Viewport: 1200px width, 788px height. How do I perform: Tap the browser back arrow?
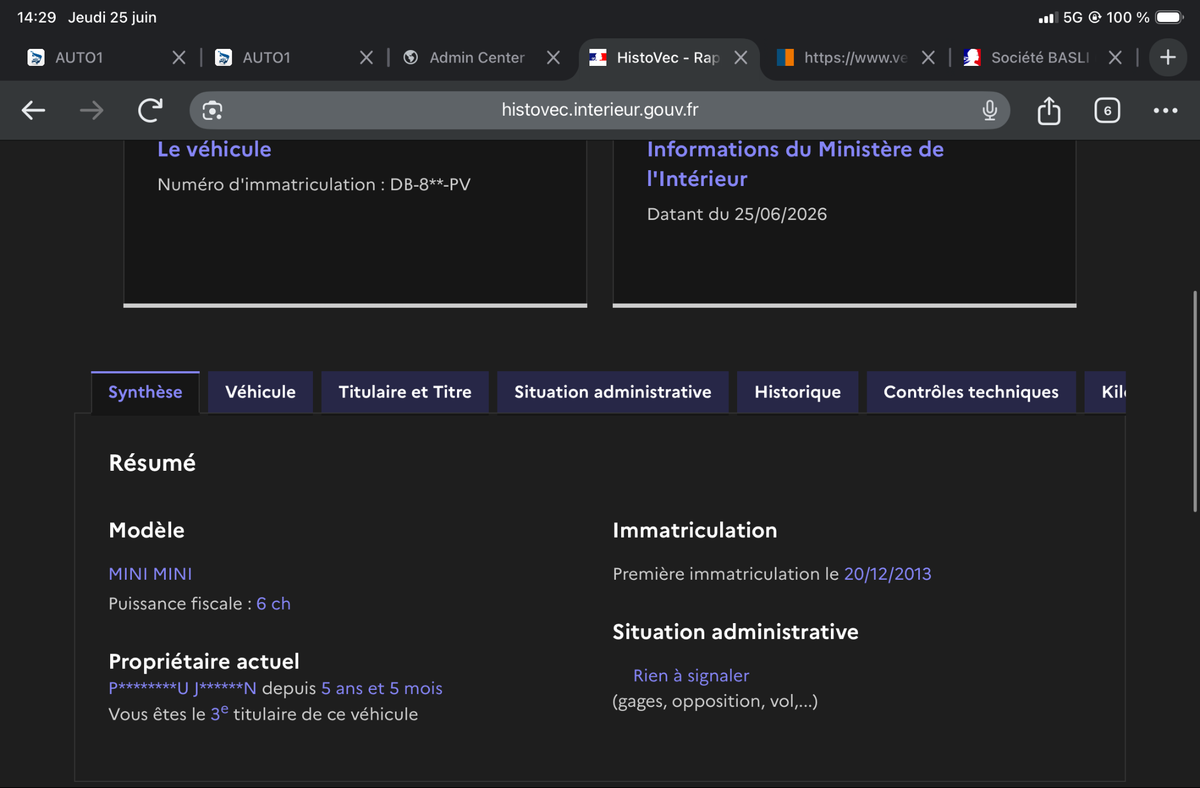pyautogui.click(x=34, y=110)
